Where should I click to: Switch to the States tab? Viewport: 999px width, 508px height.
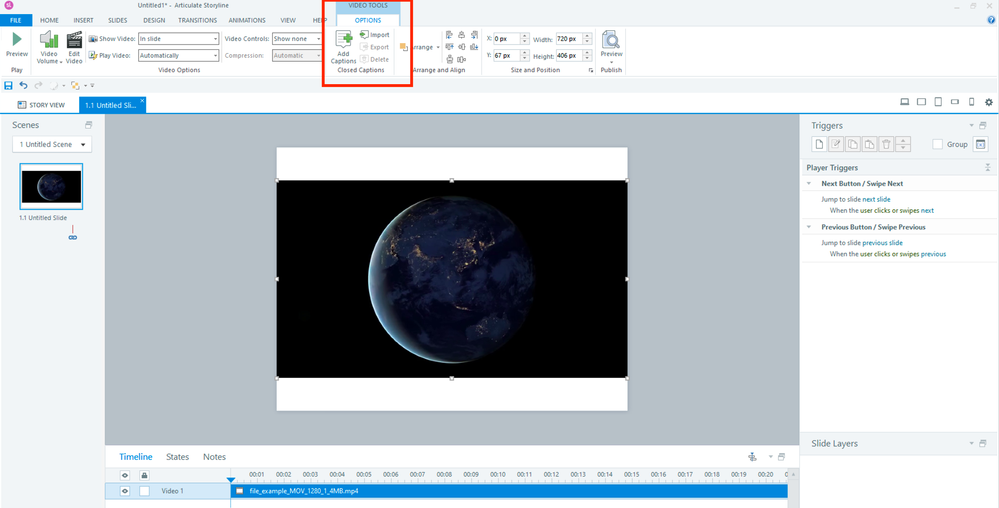coord(177,457)
